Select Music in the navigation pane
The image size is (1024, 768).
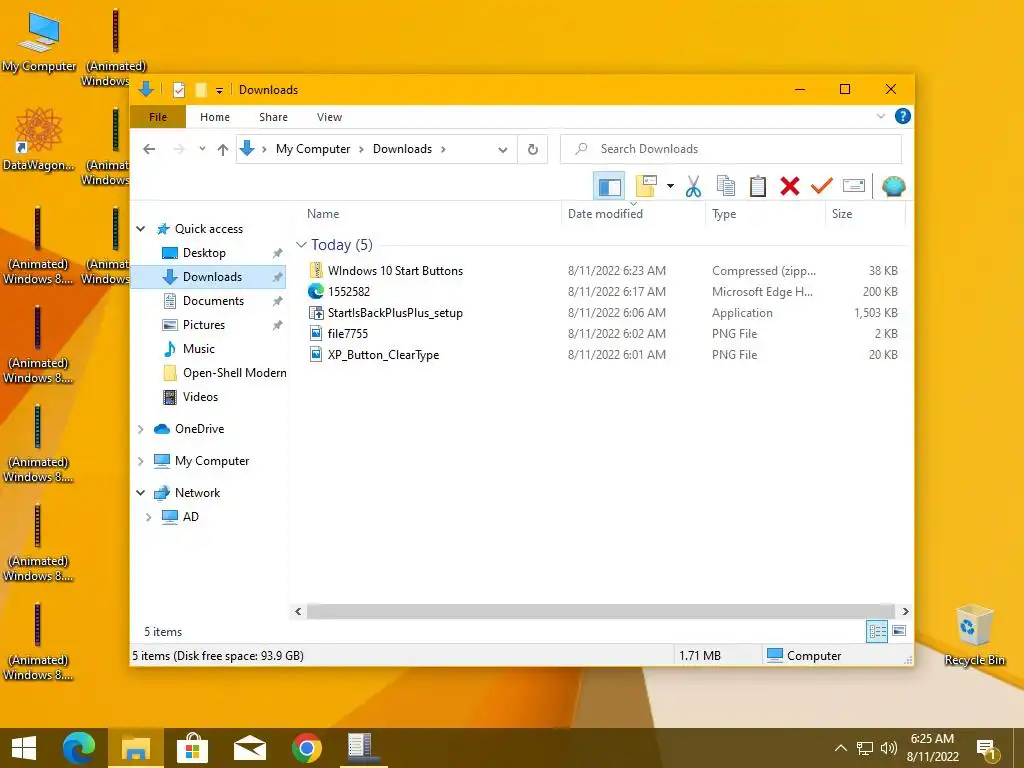(x=199, y=349)
